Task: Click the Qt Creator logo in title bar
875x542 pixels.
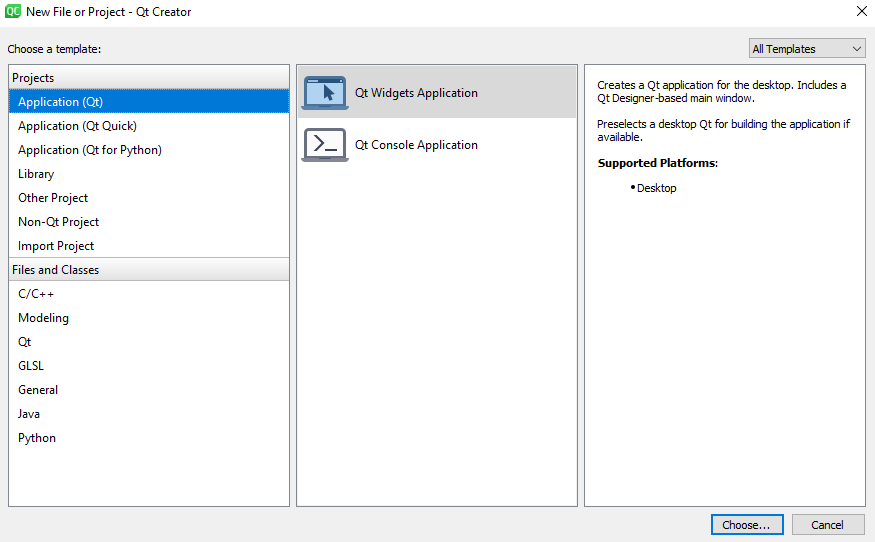Action: pyautogui.click(x=13, y=12)
